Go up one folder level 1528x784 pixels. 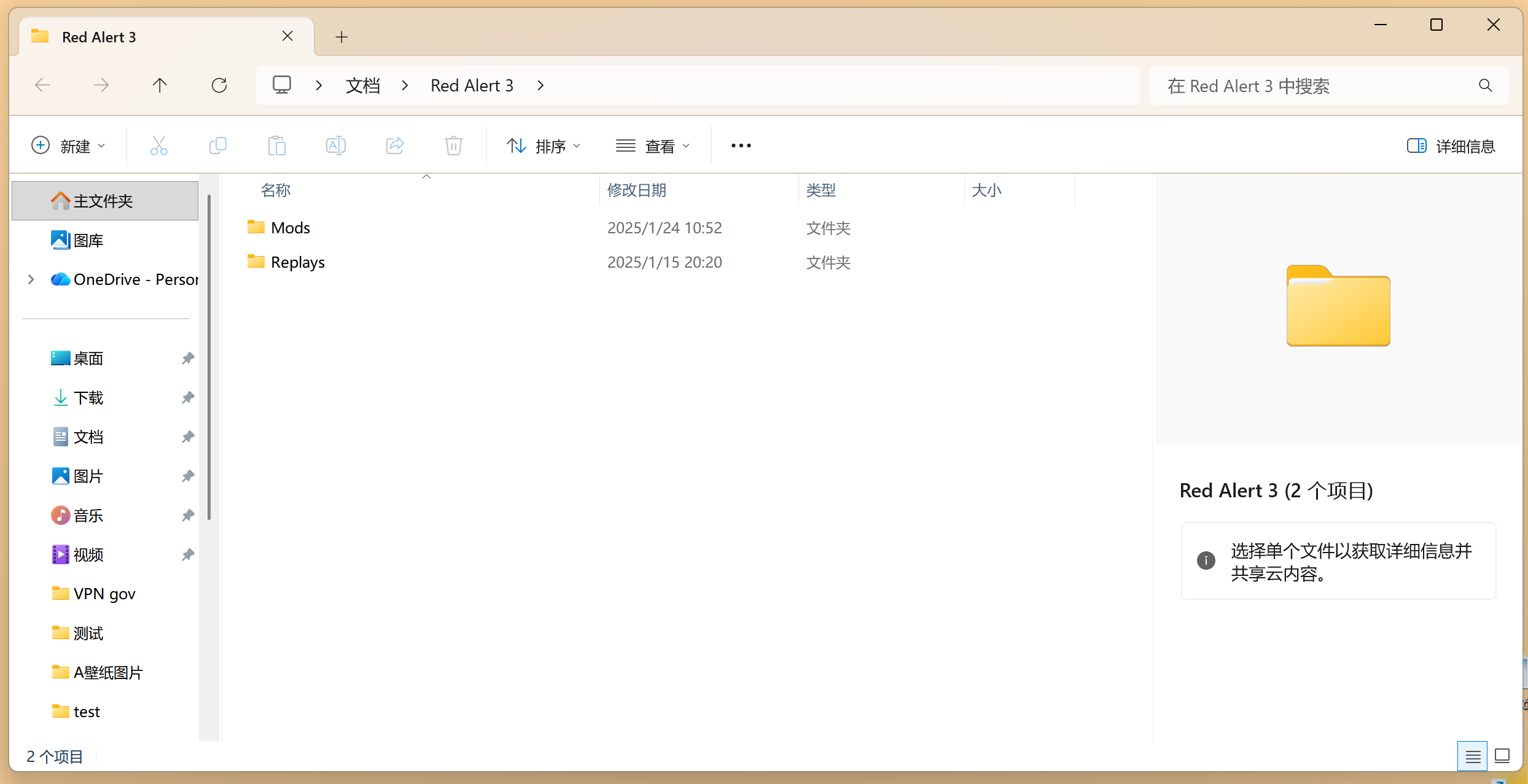[x=160, y=85]
